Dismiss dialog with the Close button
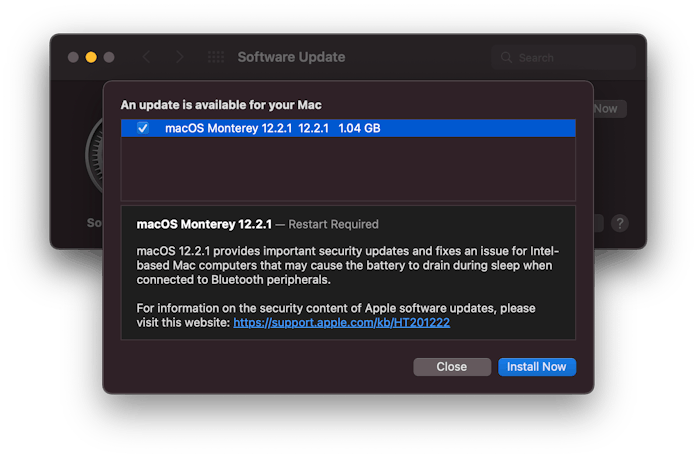697x460 pixels. pos(452,367)
